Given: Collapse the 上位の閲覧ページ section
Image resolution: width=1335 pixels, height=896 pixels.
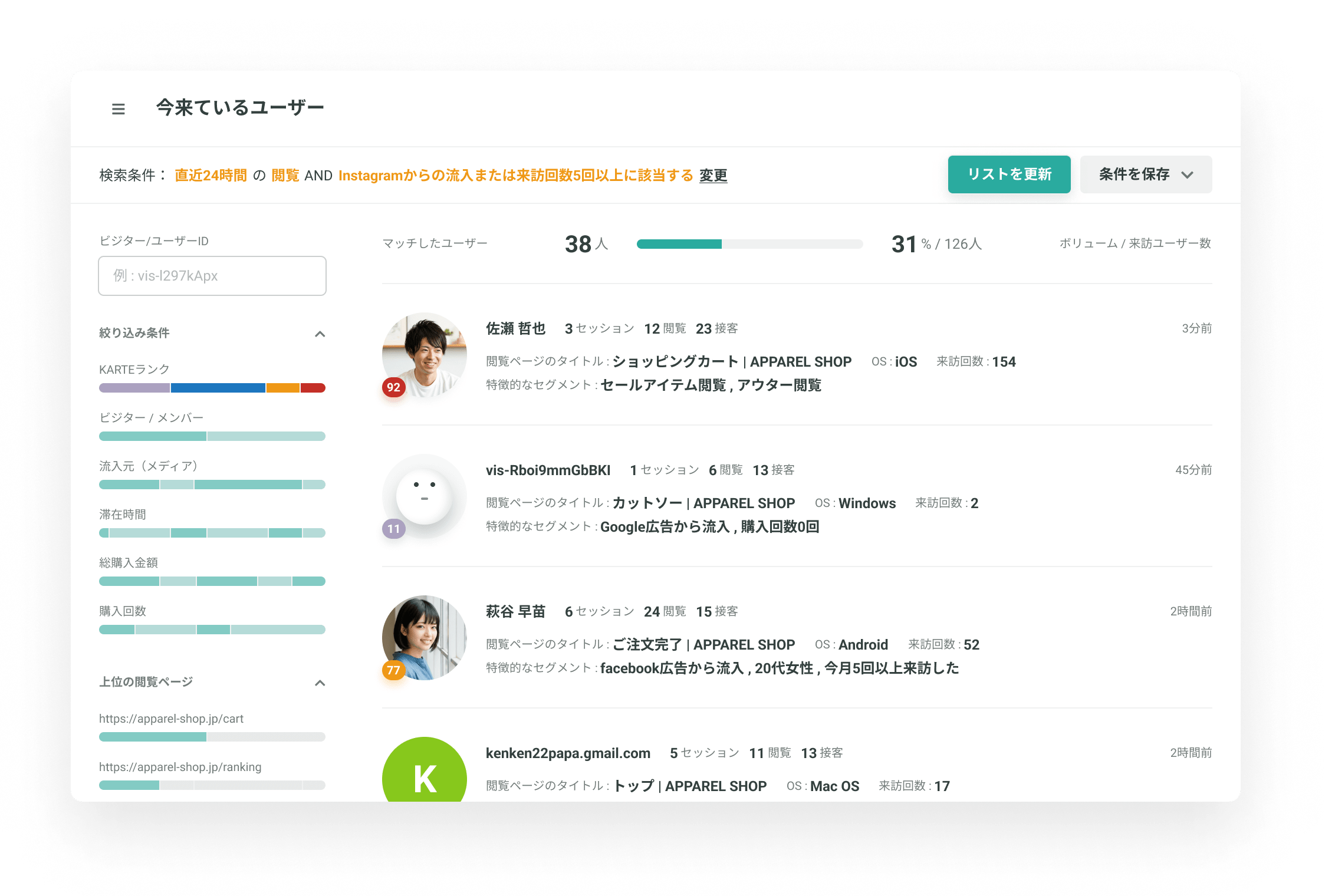Looking at the screenshot, I should (320, 683).
